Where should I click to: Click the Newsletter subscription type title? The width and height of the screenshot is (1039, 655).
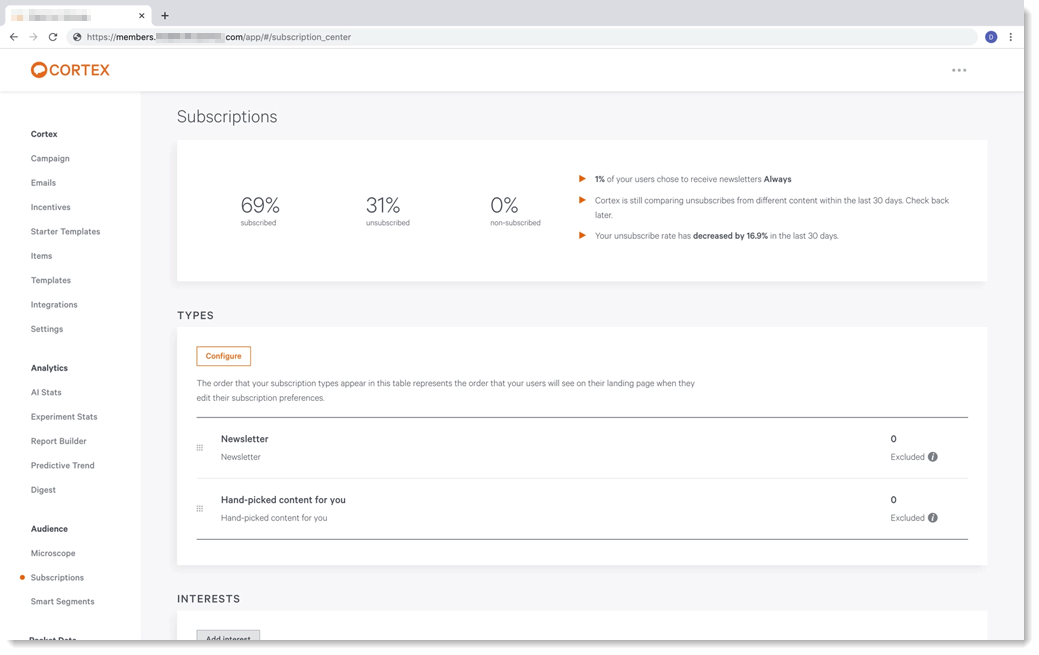pos(245,439)
